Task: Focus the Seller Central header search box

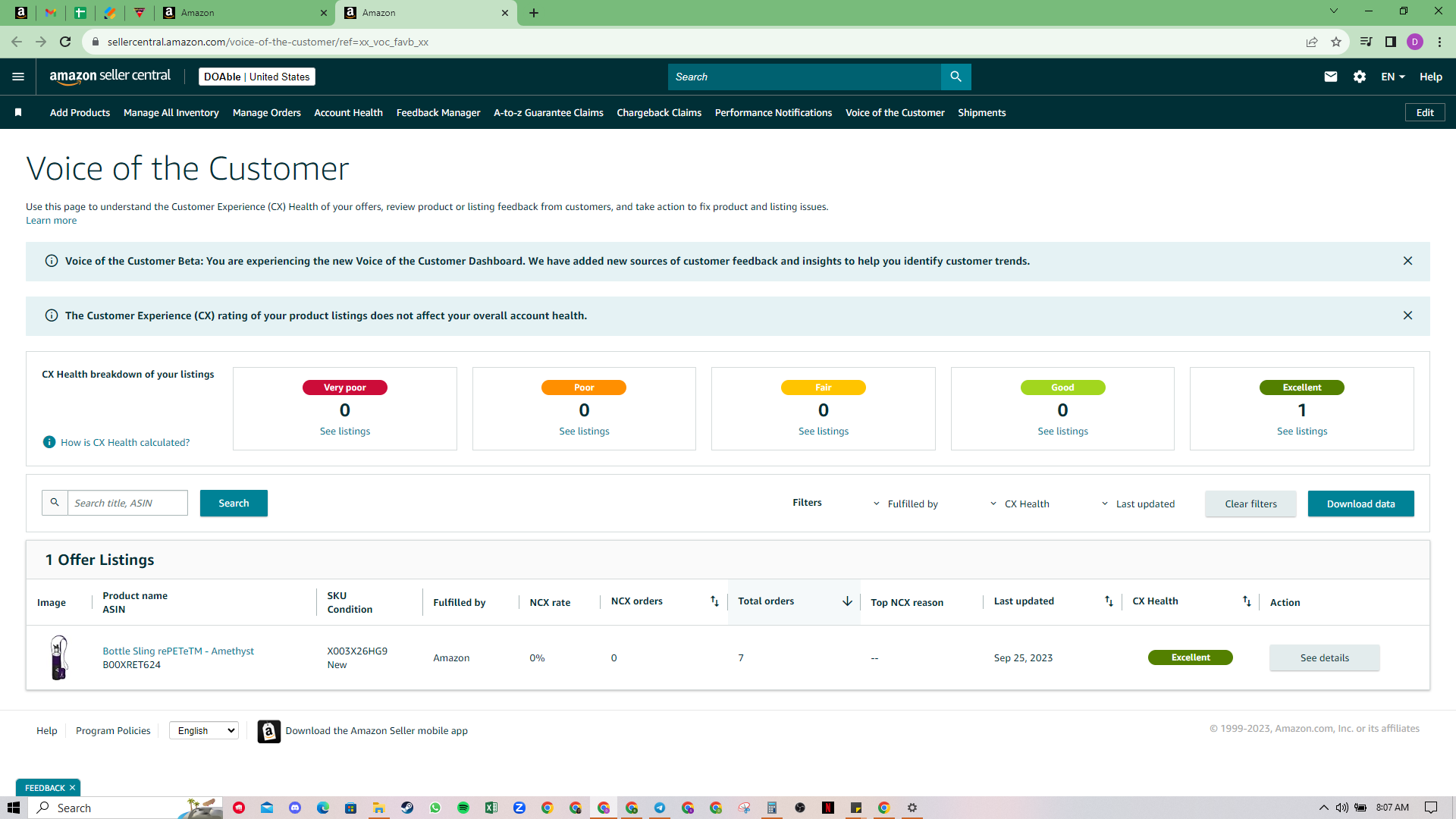Action: click(x=805, y=77)
